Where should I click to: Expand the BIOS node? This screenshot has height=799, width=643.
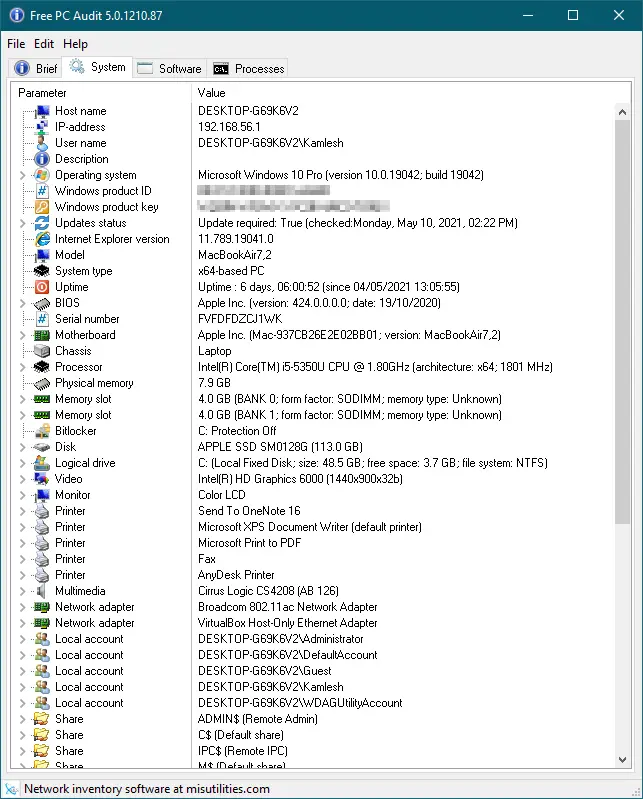[x=22, y=303]
